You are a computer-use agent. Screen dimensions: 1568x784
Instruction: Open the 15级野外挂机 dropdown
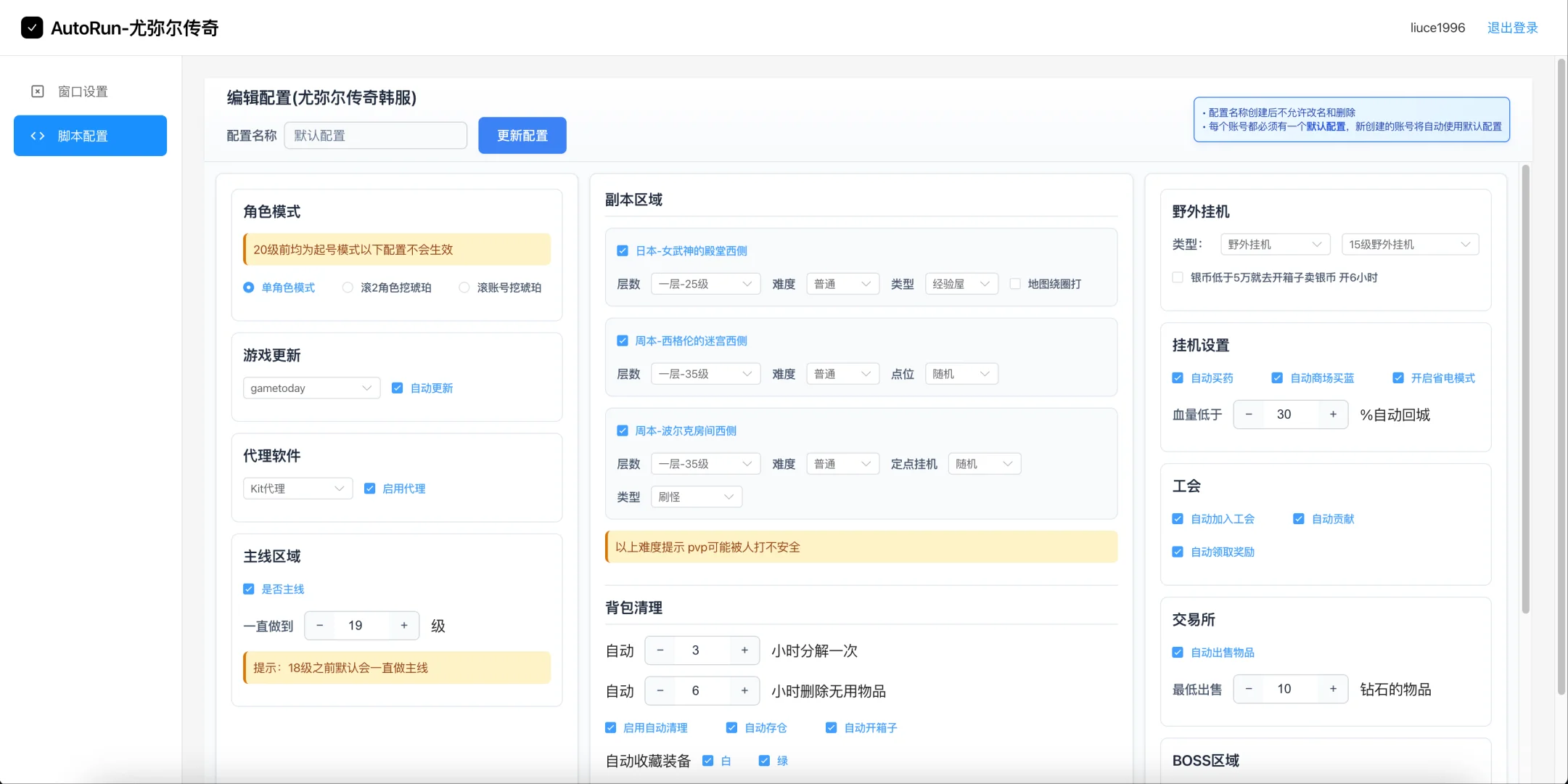tap(1409, 245)
